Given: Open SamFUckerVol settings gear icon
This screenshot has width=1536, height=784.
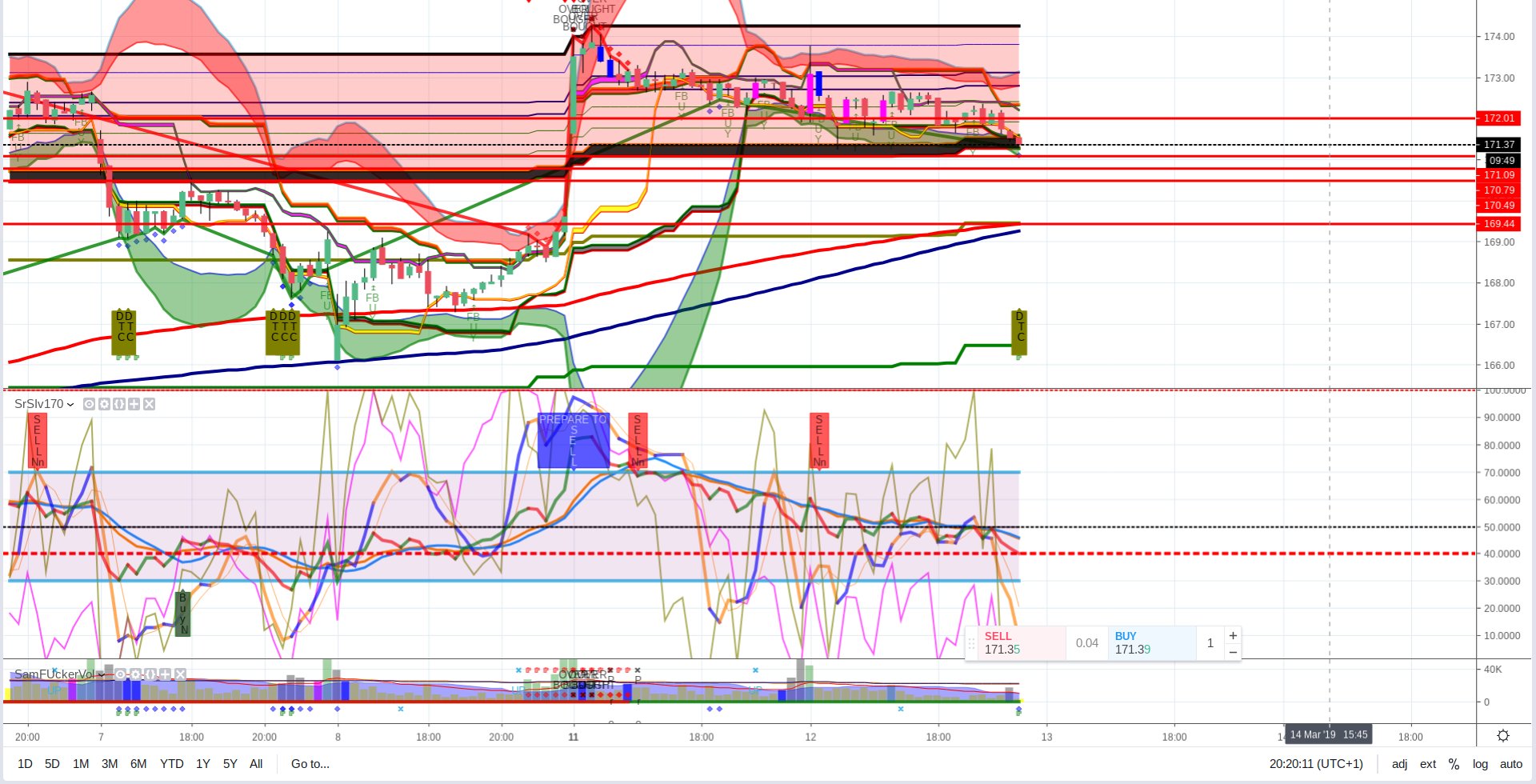Looking at the screenshot, I should (135, 674).
